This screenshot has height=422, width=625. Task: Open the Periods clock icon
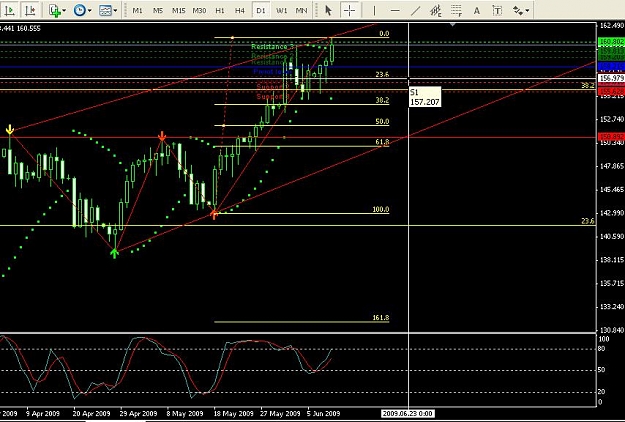pyautogui.click(x=80, y=10)
